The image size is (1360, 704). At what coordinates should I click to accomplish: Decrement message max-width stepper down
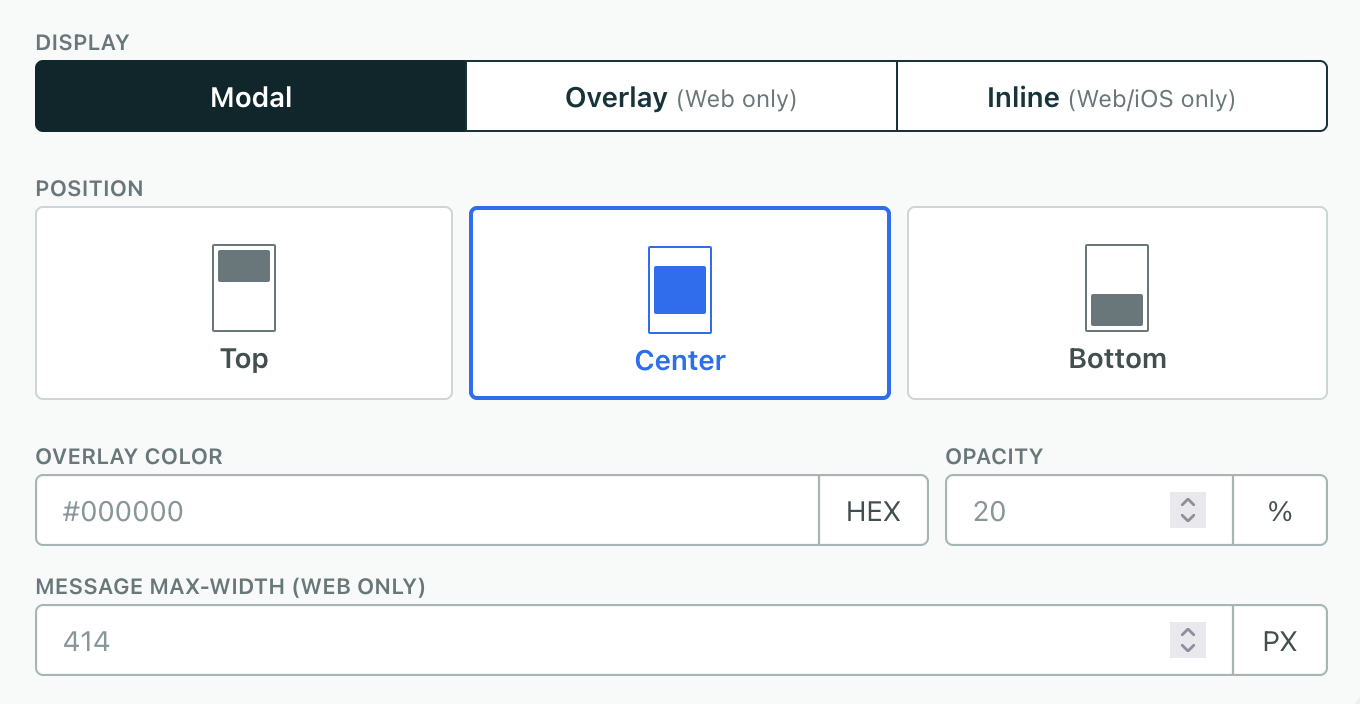point(1188,648)
